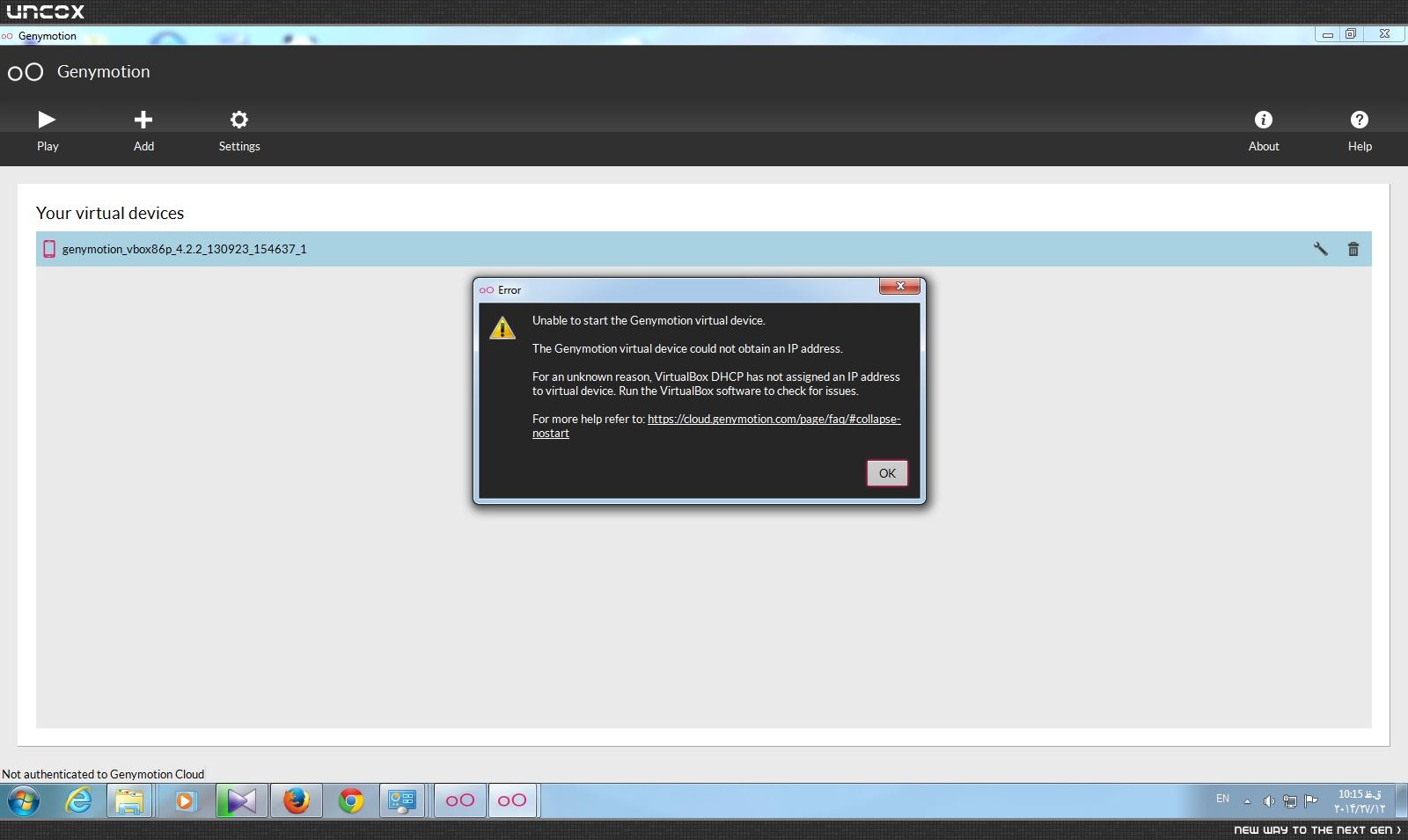The height and width of the screenshot is (840, 1408).
Task: Click the network icon in the system tray
Action: 1289,800
